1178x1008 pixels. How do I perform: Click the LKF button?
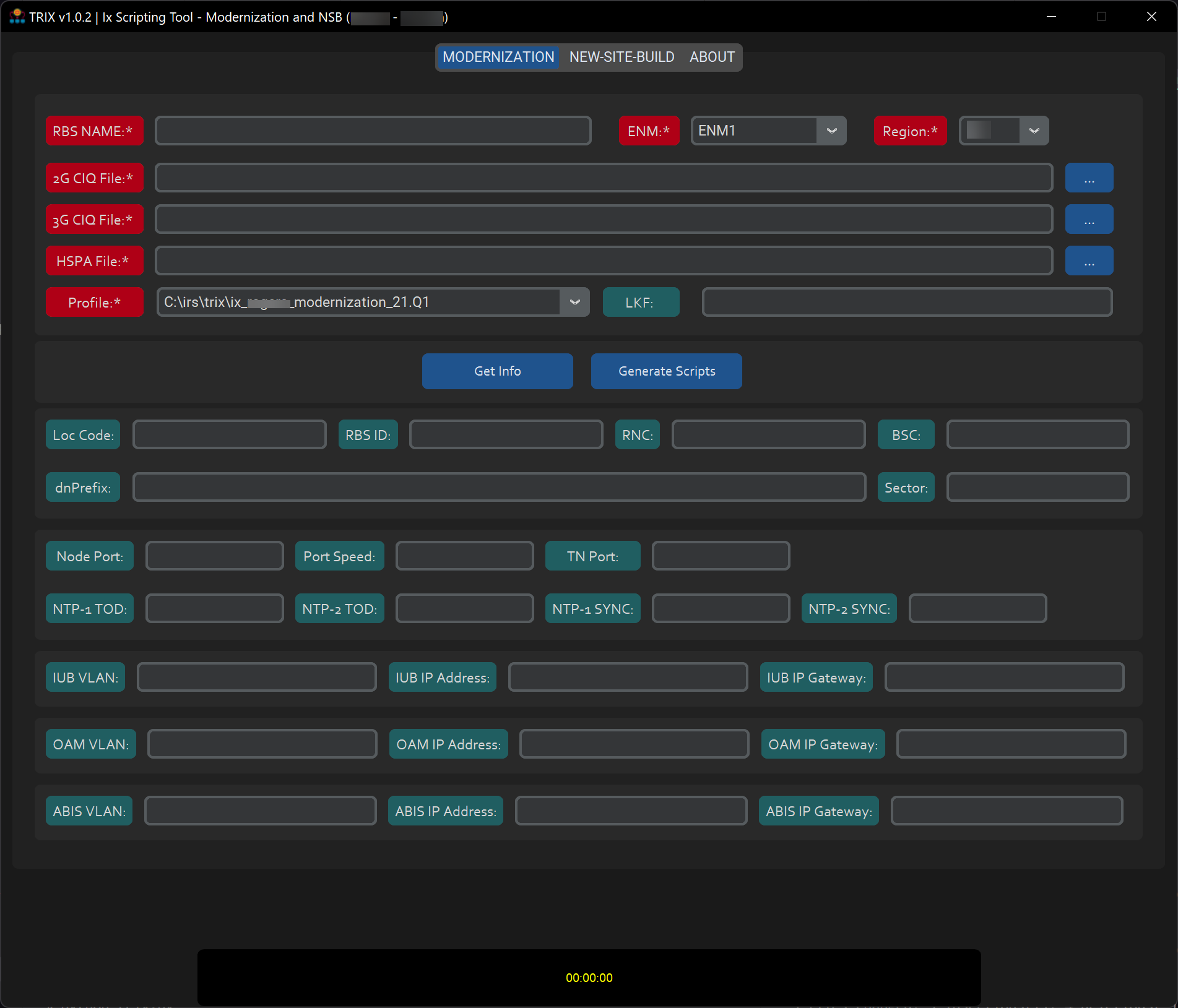coord(641,302)
